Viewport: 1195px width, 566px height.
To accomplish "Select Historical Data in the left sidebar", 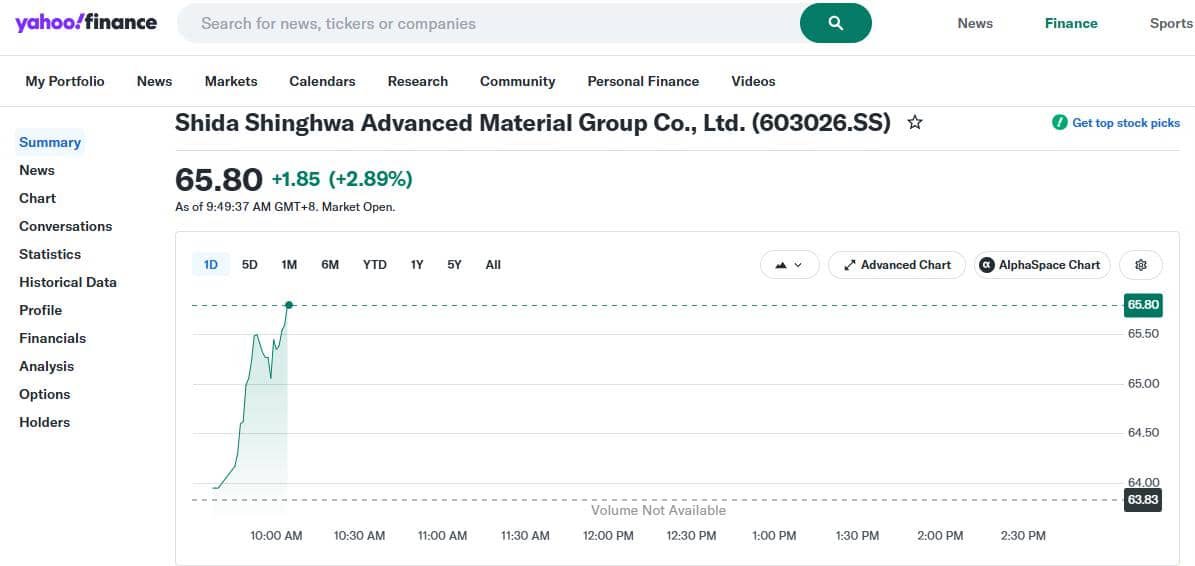I will point(68,283).
